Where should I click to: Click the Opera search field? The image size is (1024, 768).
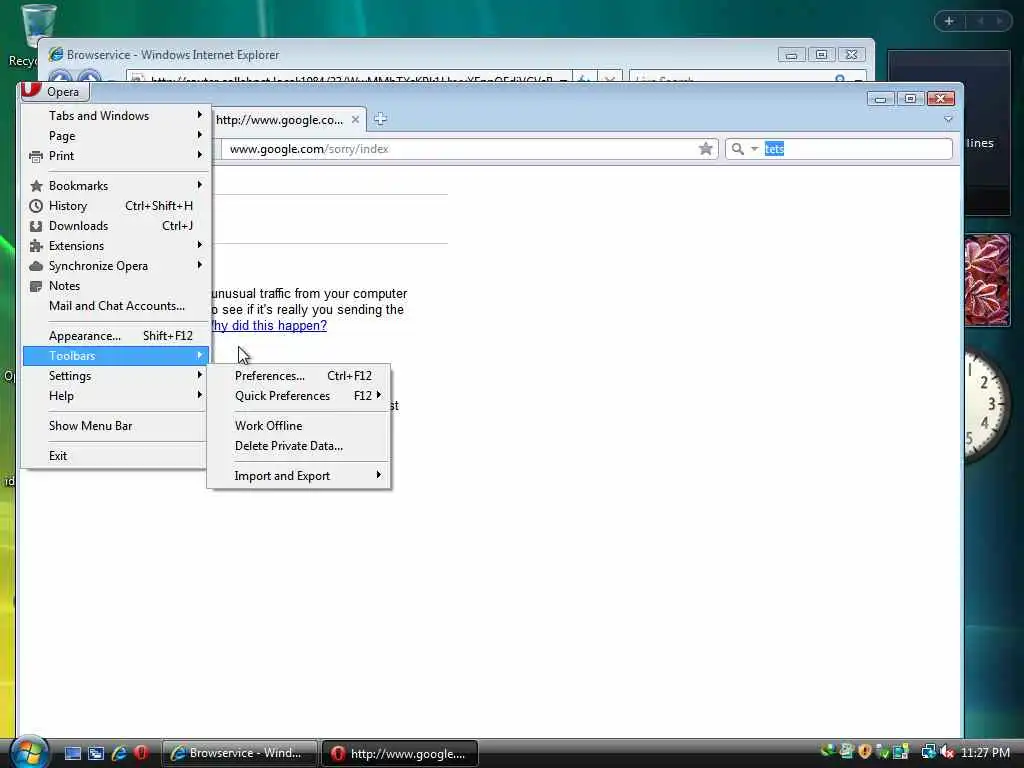click(x=857, y=149)
